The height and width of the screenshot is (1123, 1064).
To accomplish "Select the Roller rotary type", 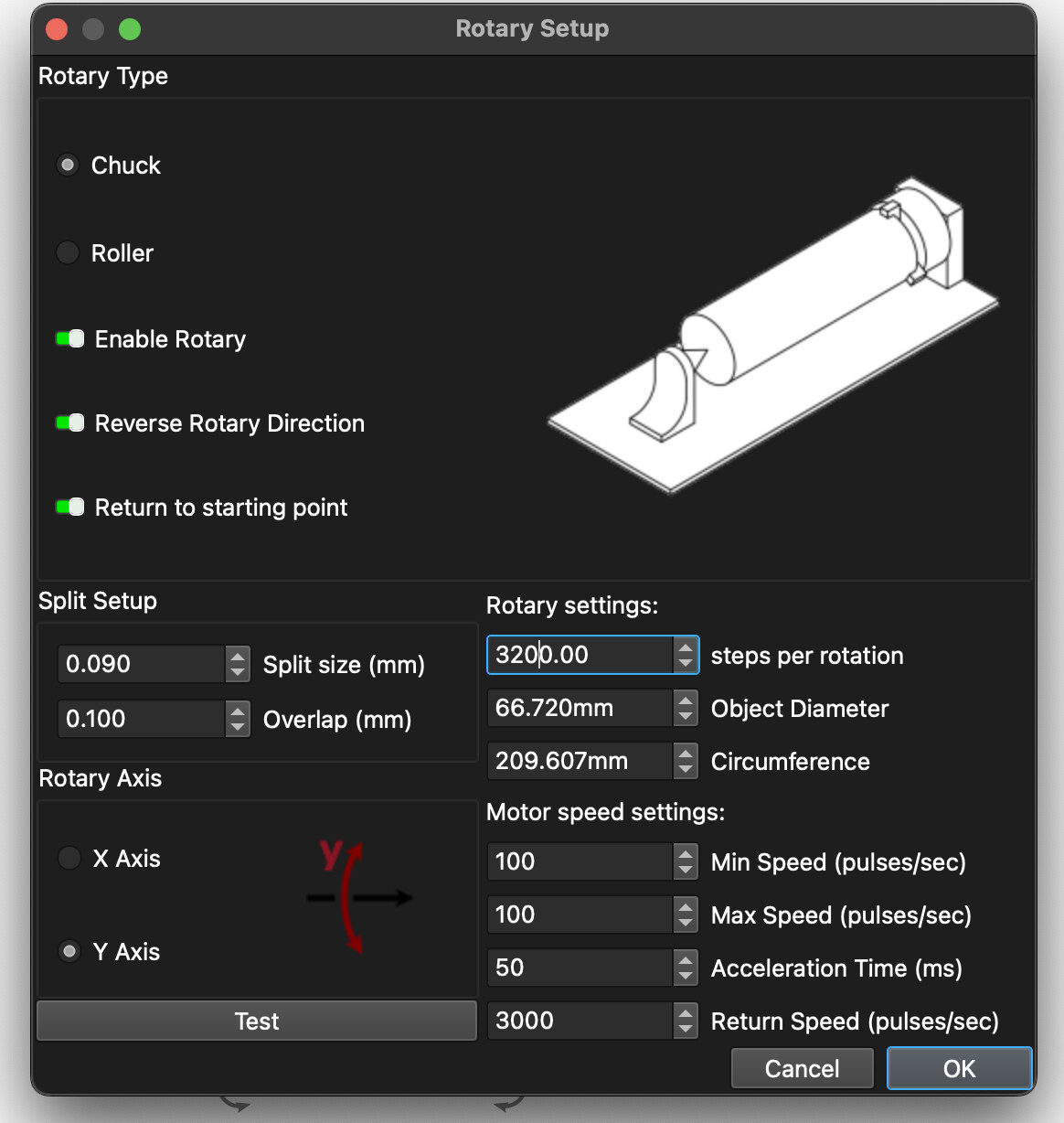I will (69, 253).
